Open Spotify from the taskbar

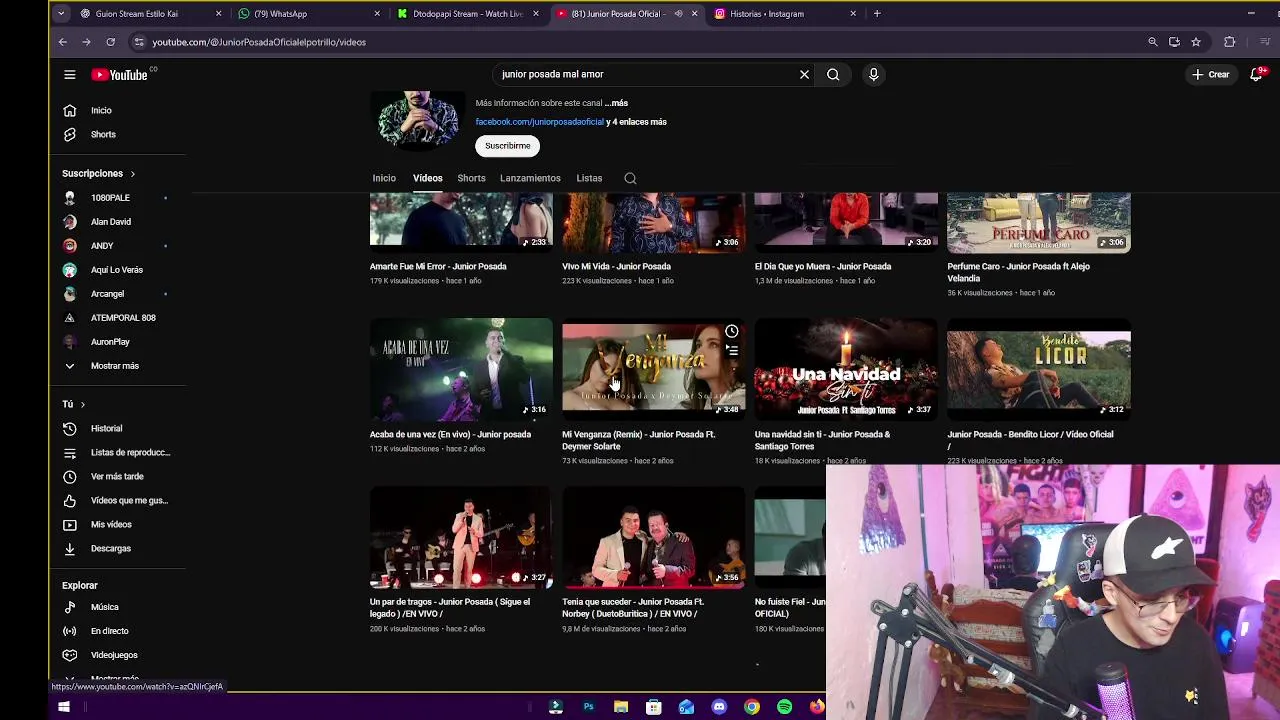(784, 707)
